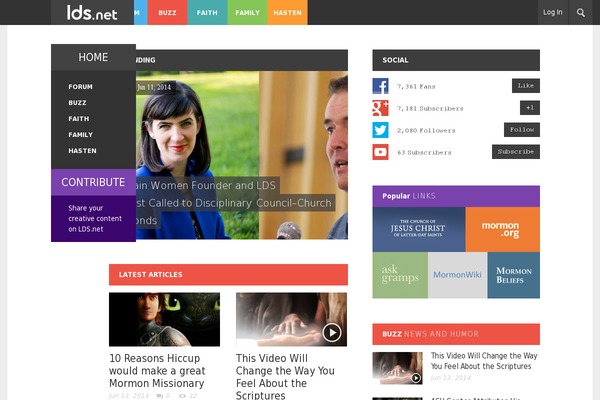Open the ask gramps tile
Image resolution: width=600 pixels, height=400 pixels.
[x=400, y=275]
